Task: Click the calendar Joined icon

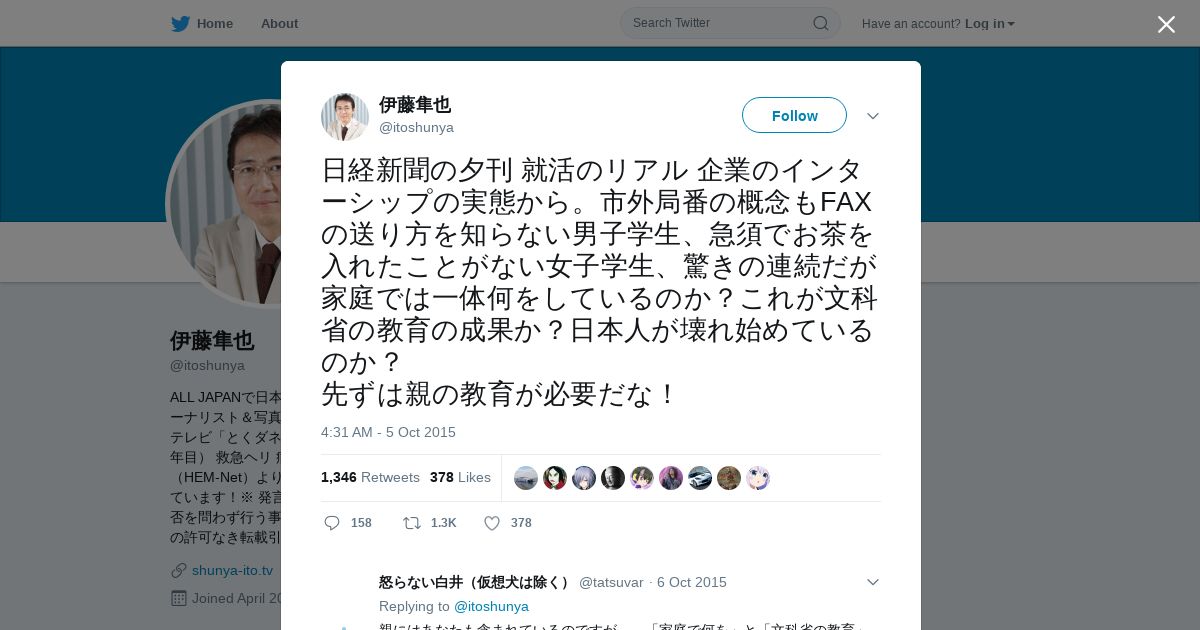Action: (179, 598)
